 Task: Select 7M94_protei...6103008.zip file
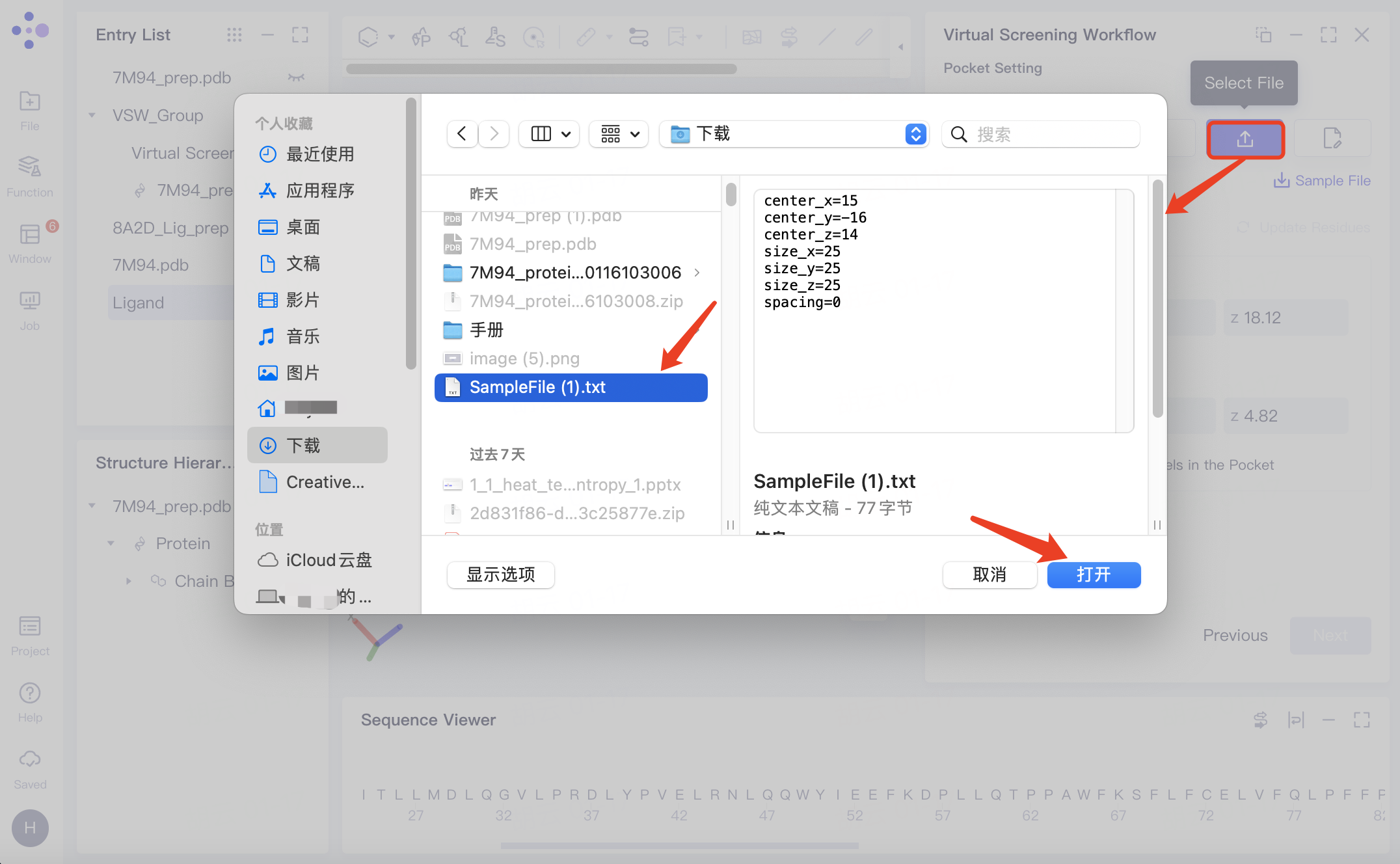click(x=571, y=301)
